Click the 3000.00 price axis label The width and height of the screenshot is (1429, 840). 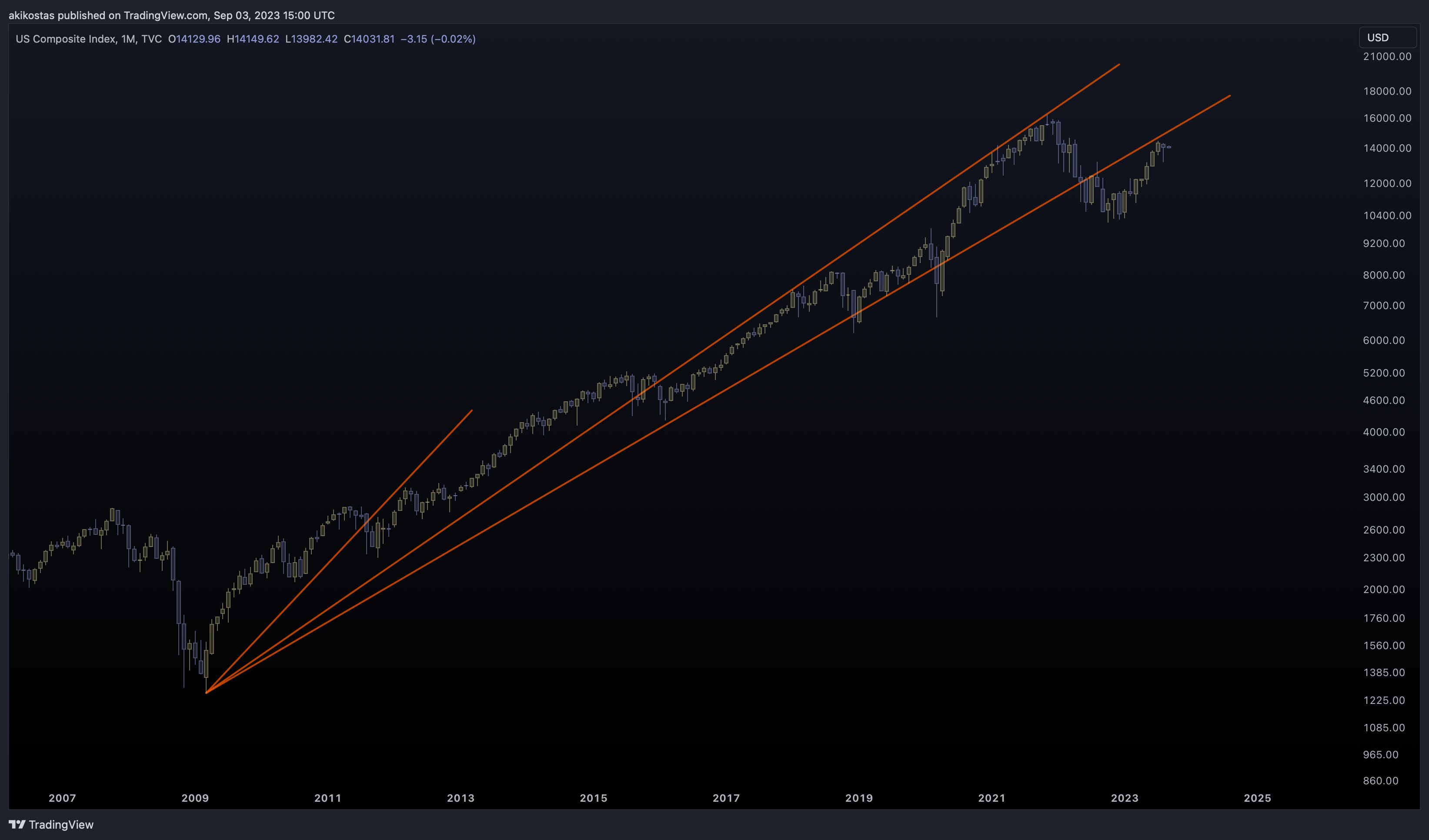tap(1384, 497)
